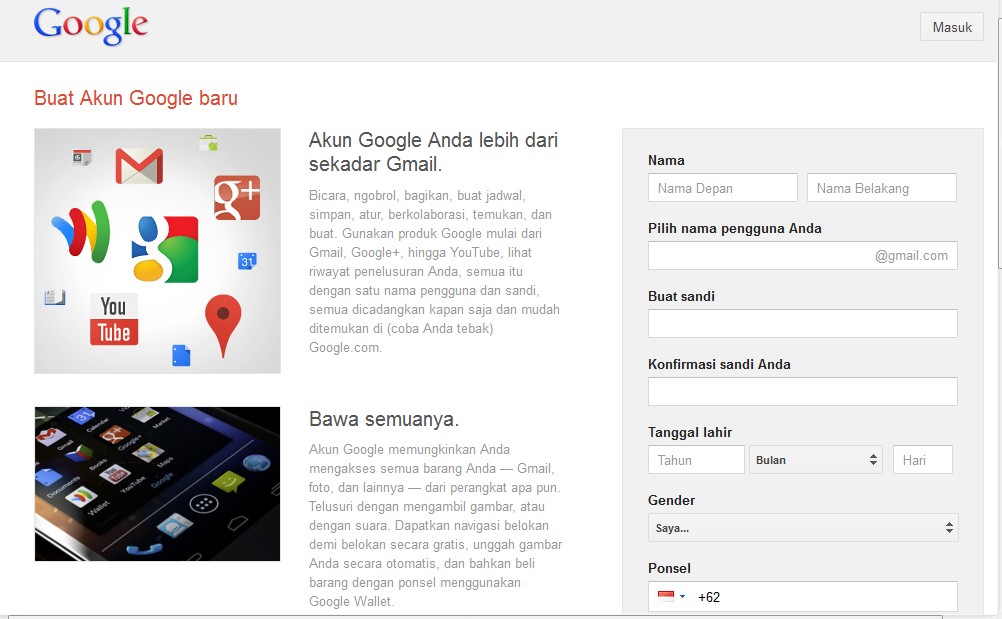Click the Masuk button
The height and width of the screenshot is (619, 1002).
950,27
